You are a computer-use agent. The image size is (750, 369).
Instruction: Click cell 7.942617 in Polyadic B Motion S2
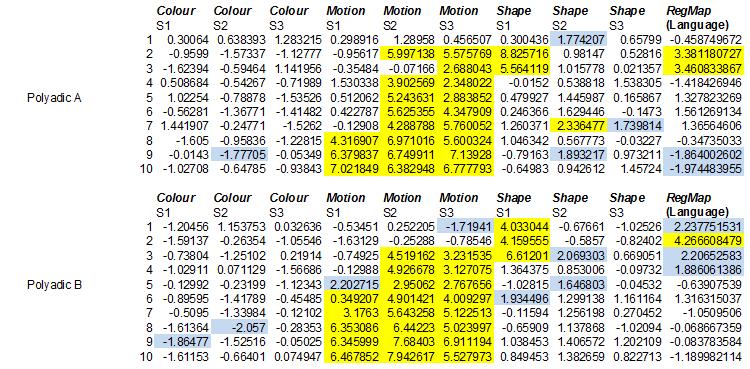coord(409,356)
